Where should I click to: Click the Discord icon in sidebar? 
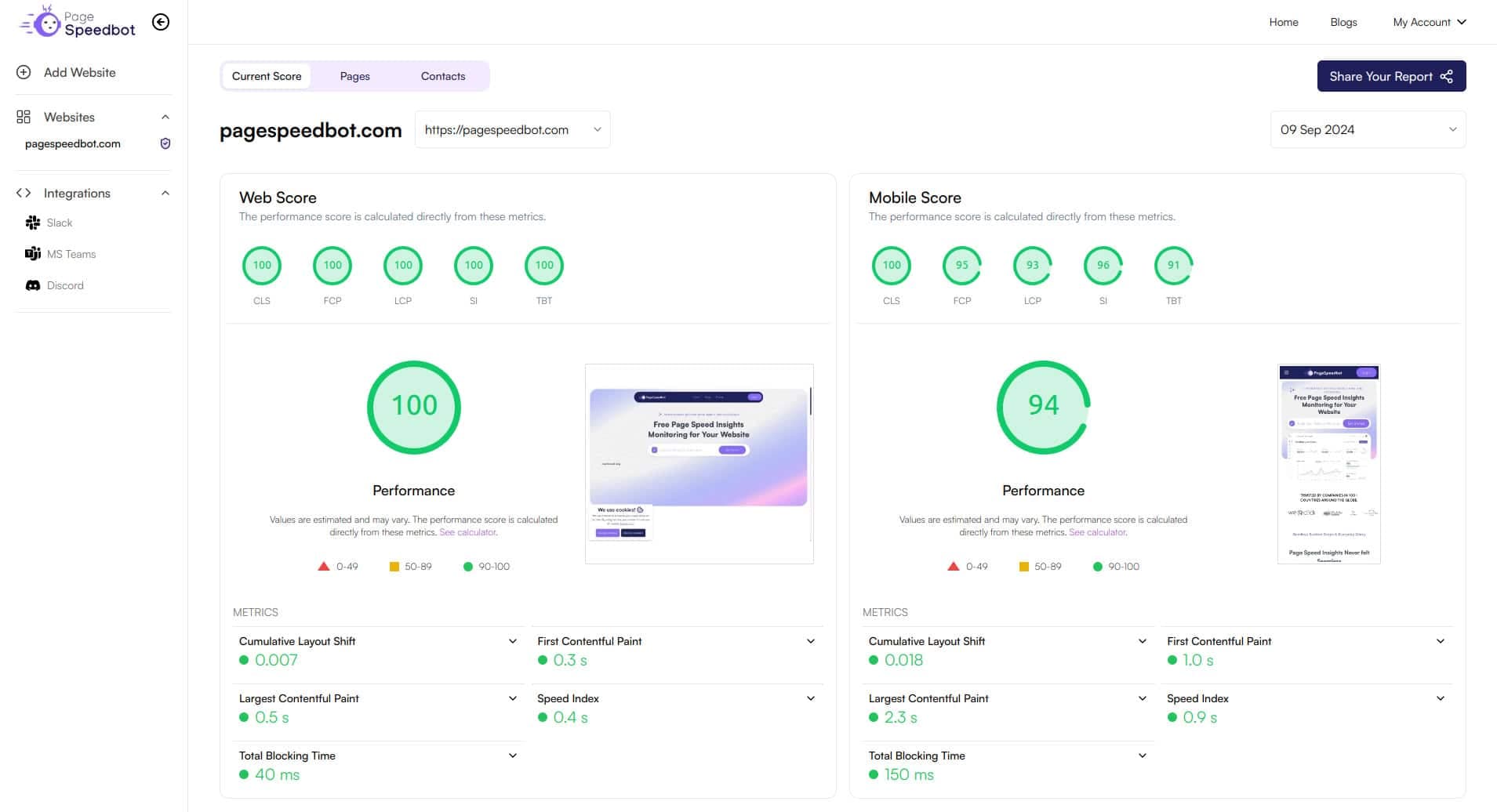point(33,285)
